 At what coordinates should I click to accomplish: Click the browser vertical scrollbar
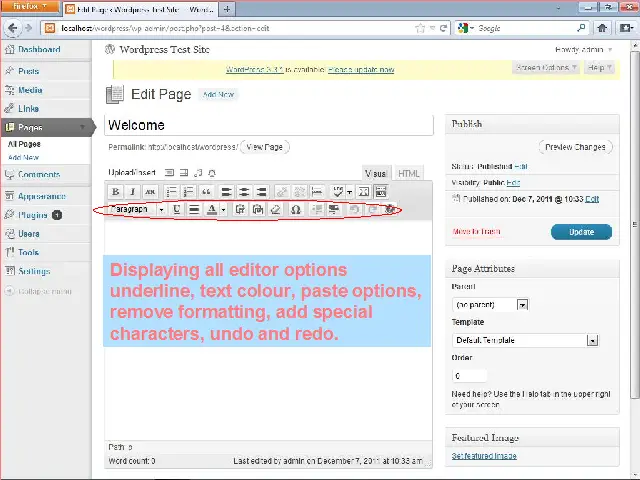[635, 224]
